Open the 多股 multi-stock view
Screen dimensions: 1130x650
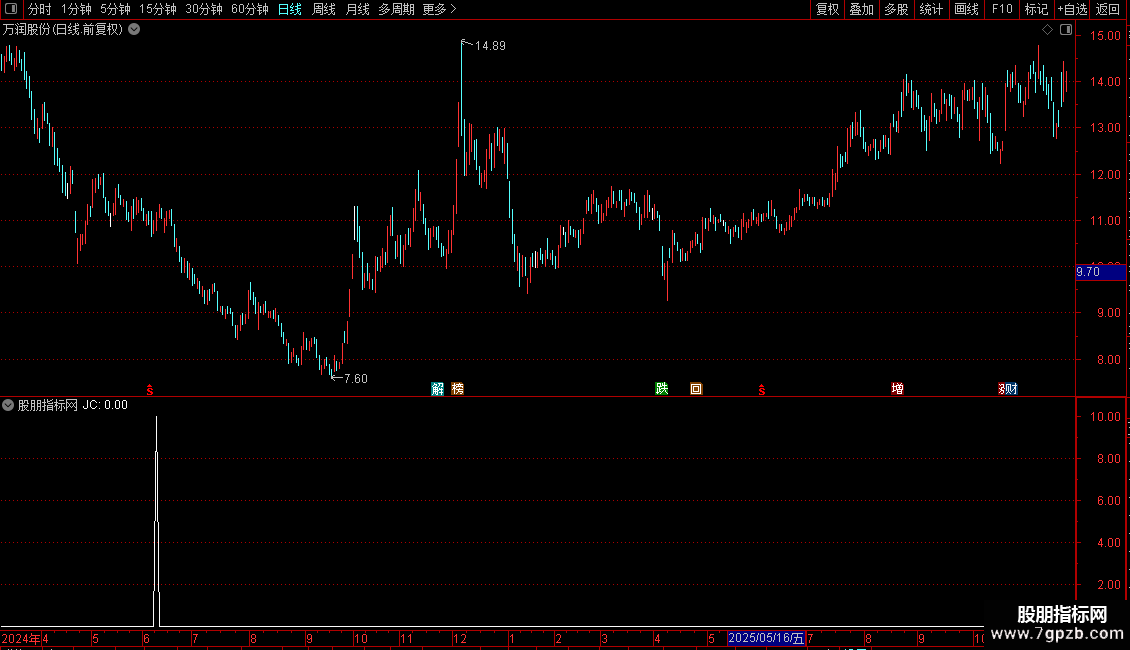pyautogui.click(x=897, y=9)
